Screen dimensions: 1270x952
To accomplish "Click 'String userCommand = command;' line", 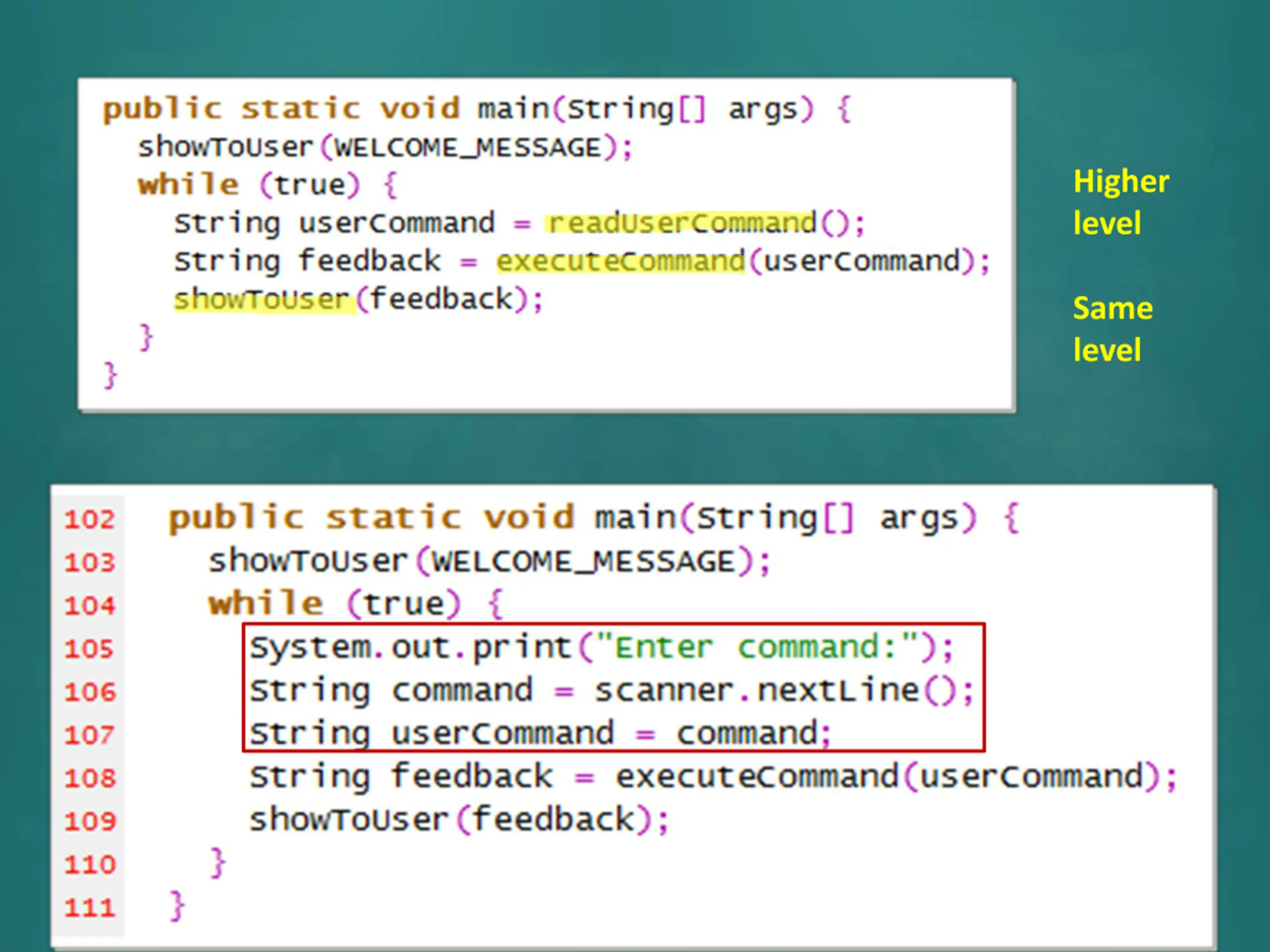I will [540, 733].
